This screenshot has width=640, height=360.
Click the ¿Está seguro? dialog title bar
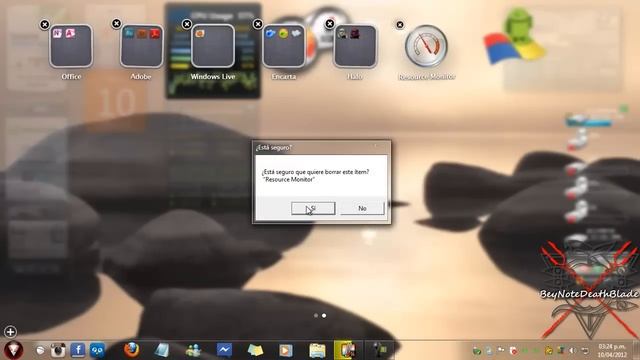[x=321, y=147]
